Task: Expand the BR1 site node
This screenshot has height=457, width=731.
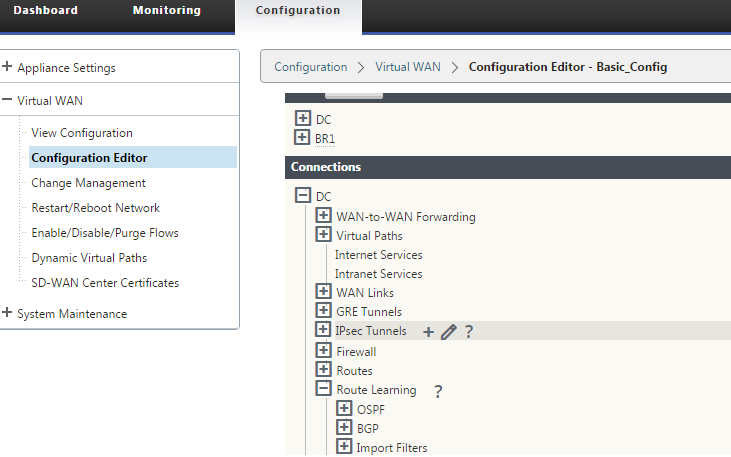Action: pos(302,137)
